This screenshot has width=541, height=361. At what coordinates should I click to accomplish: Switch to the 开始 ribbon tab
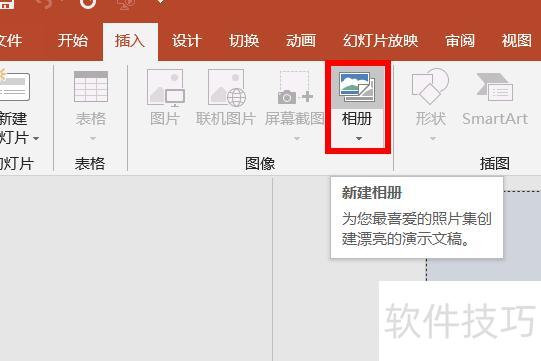point(72,41)
